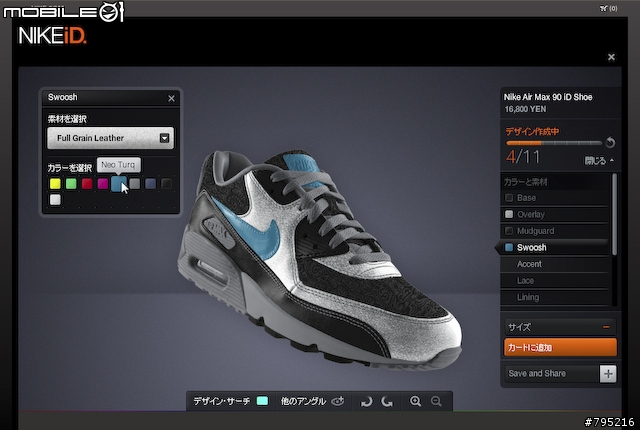Pick the white swoosh color swatch
The image size is (640, 430).
click(x=55, y=199)
